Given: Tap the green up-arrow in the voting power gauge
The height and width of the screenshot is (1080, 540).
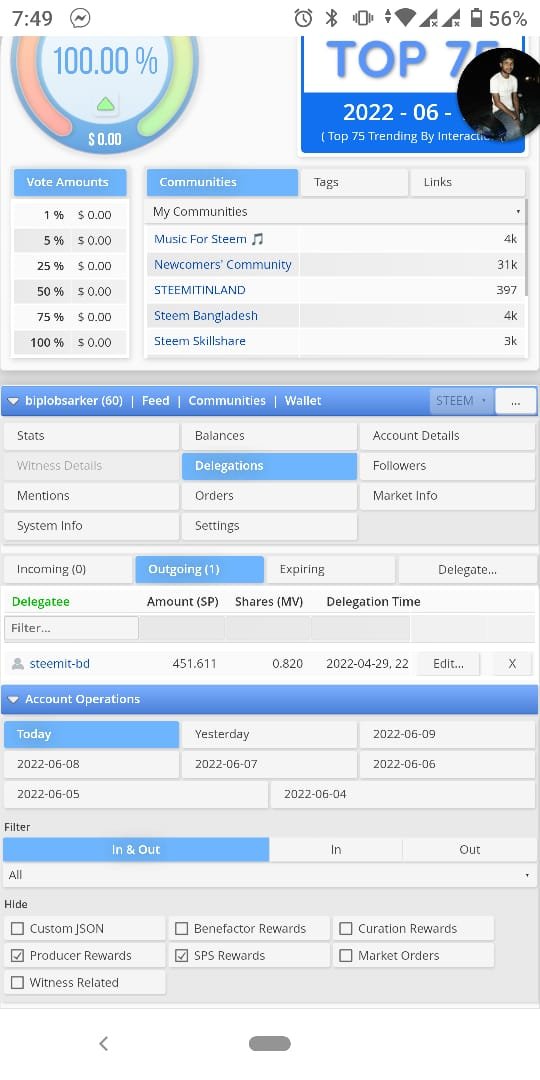Looking at the screenshot, I should (105, 104).
